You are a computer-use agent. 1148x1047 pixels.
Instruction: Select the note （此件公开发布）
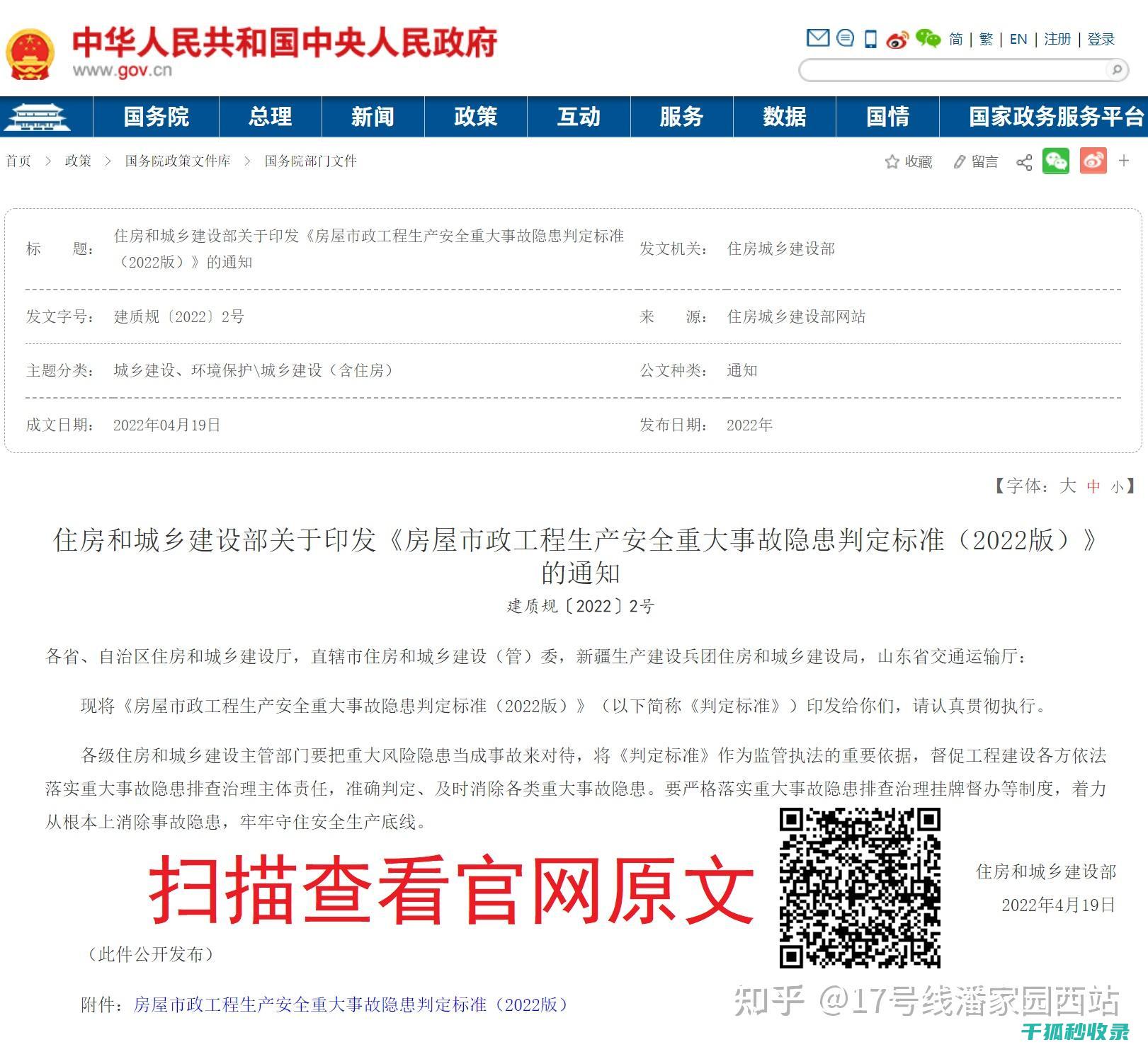point(151,954)
